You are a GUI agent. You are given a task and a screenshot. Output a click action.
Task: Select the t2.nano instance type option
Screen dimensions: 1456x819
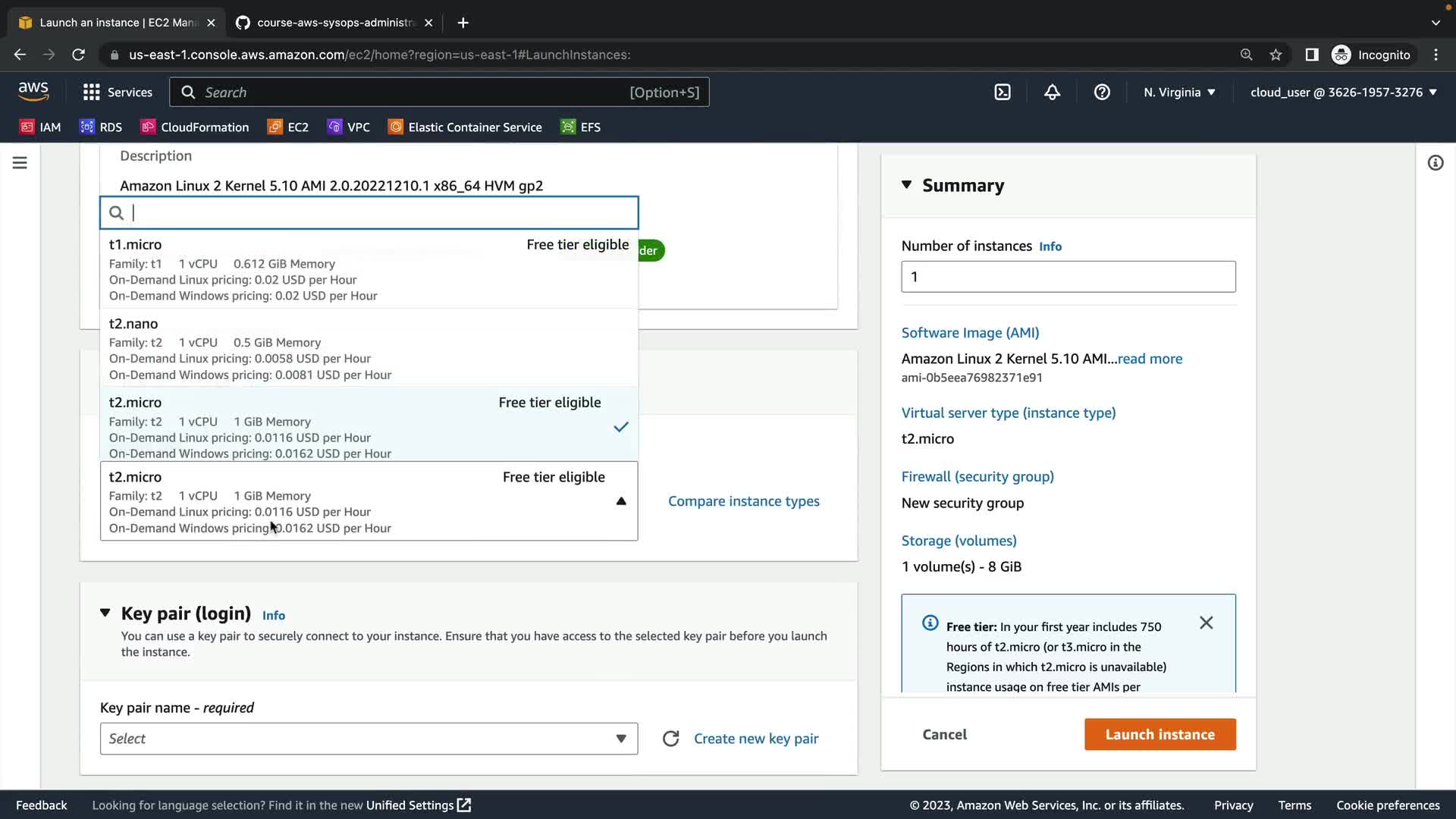tap(369, 348)
